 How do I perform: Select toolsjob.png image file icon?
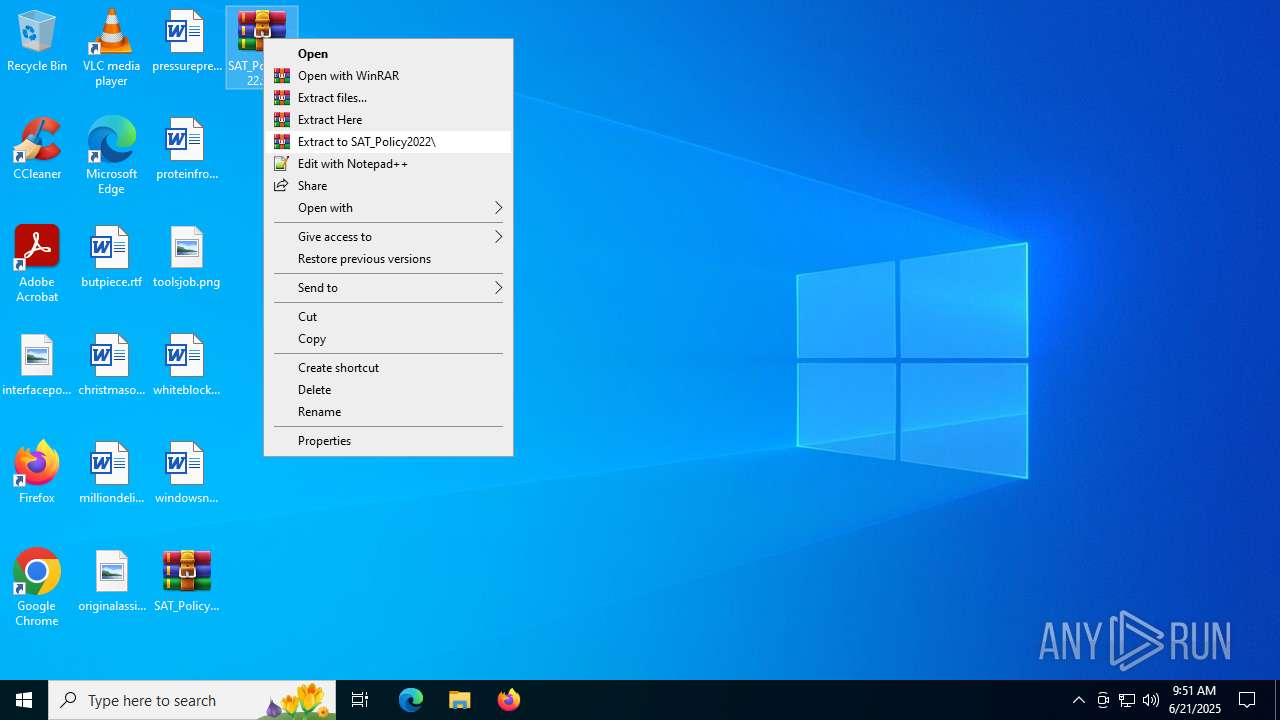186,258
